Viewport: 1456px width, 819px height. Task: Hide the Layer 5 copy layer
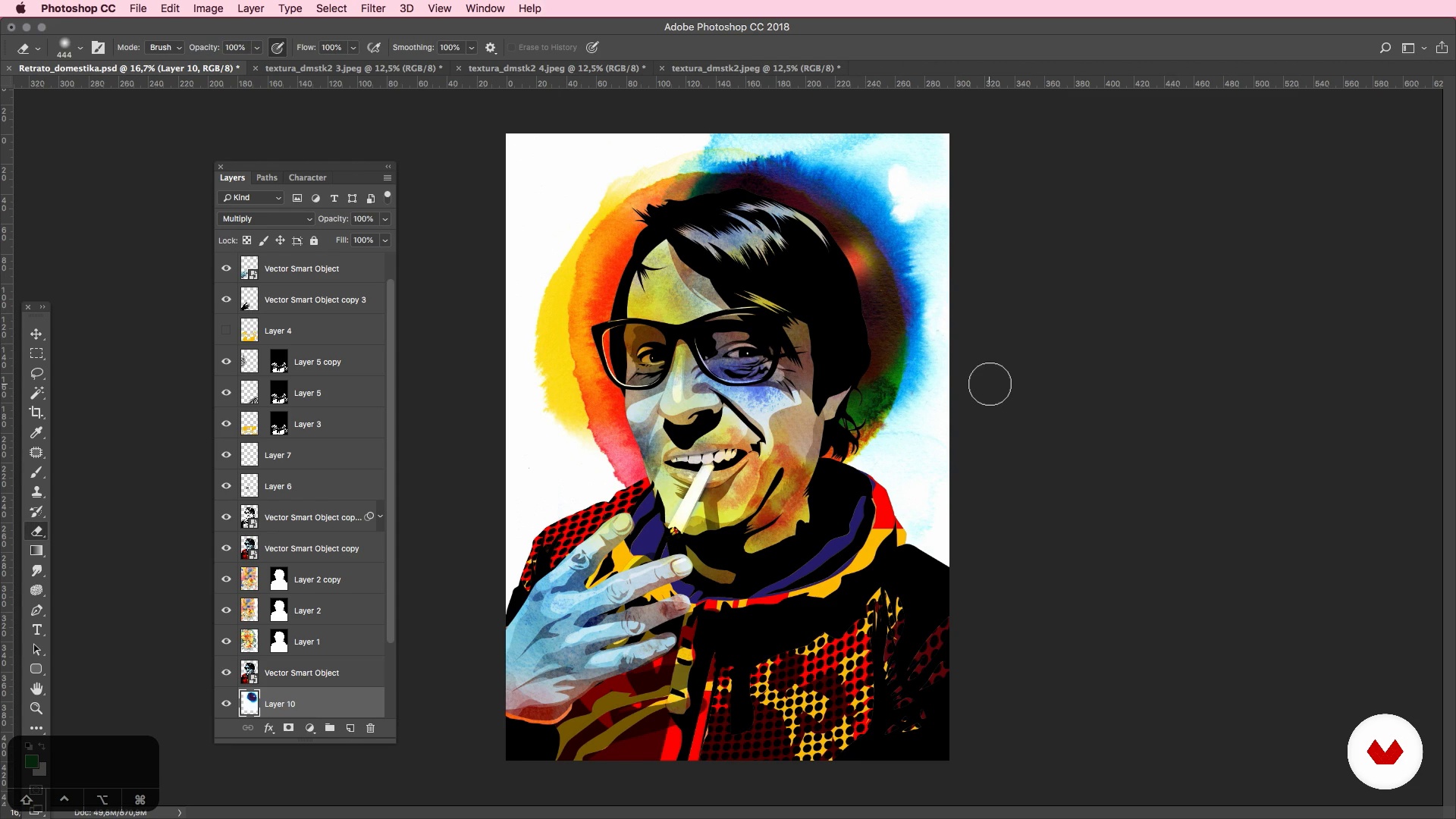[x=226, y=362]
